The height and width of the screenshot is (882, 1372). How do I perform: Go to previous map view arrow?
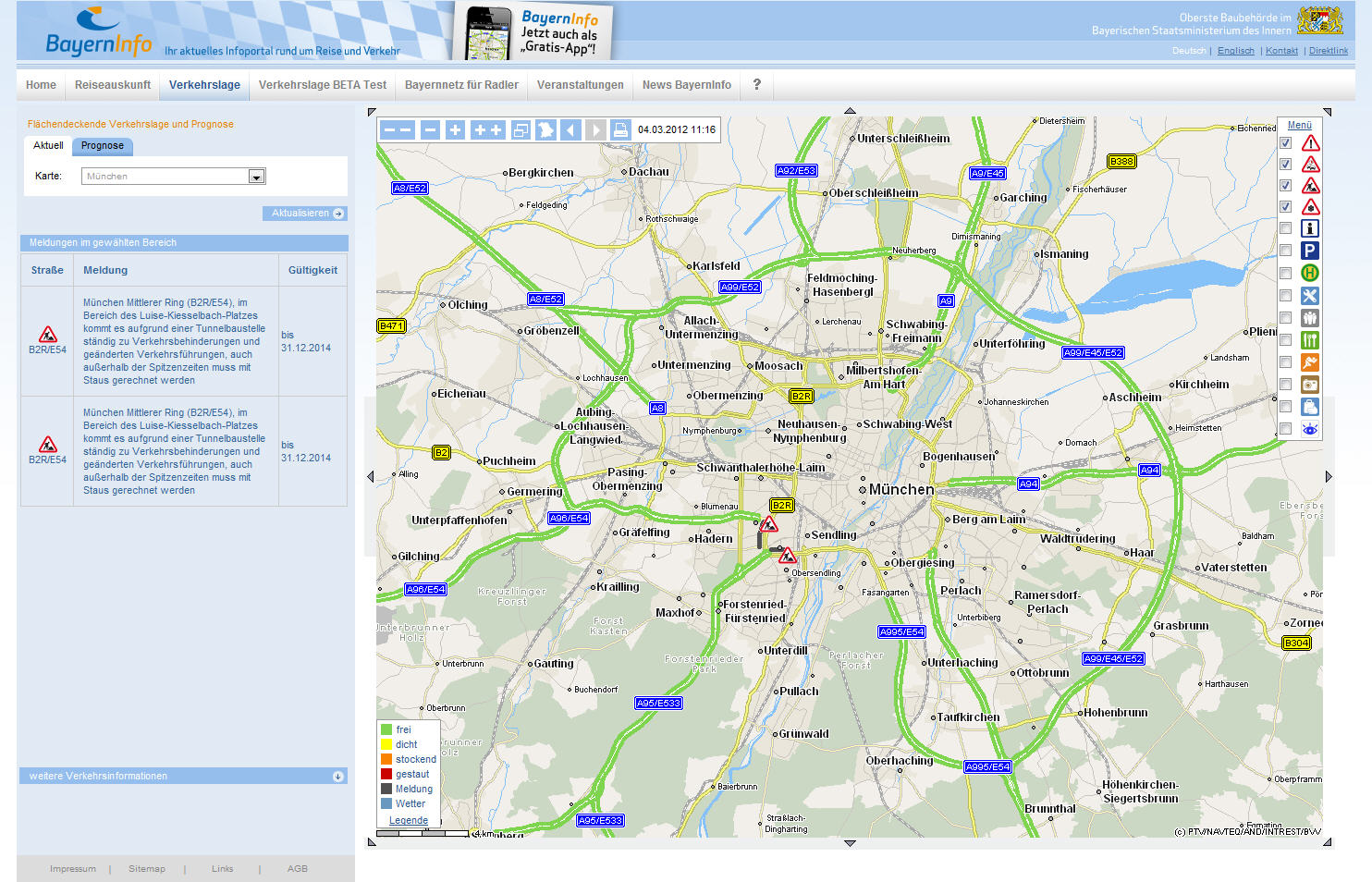click(x=570, y=130)
